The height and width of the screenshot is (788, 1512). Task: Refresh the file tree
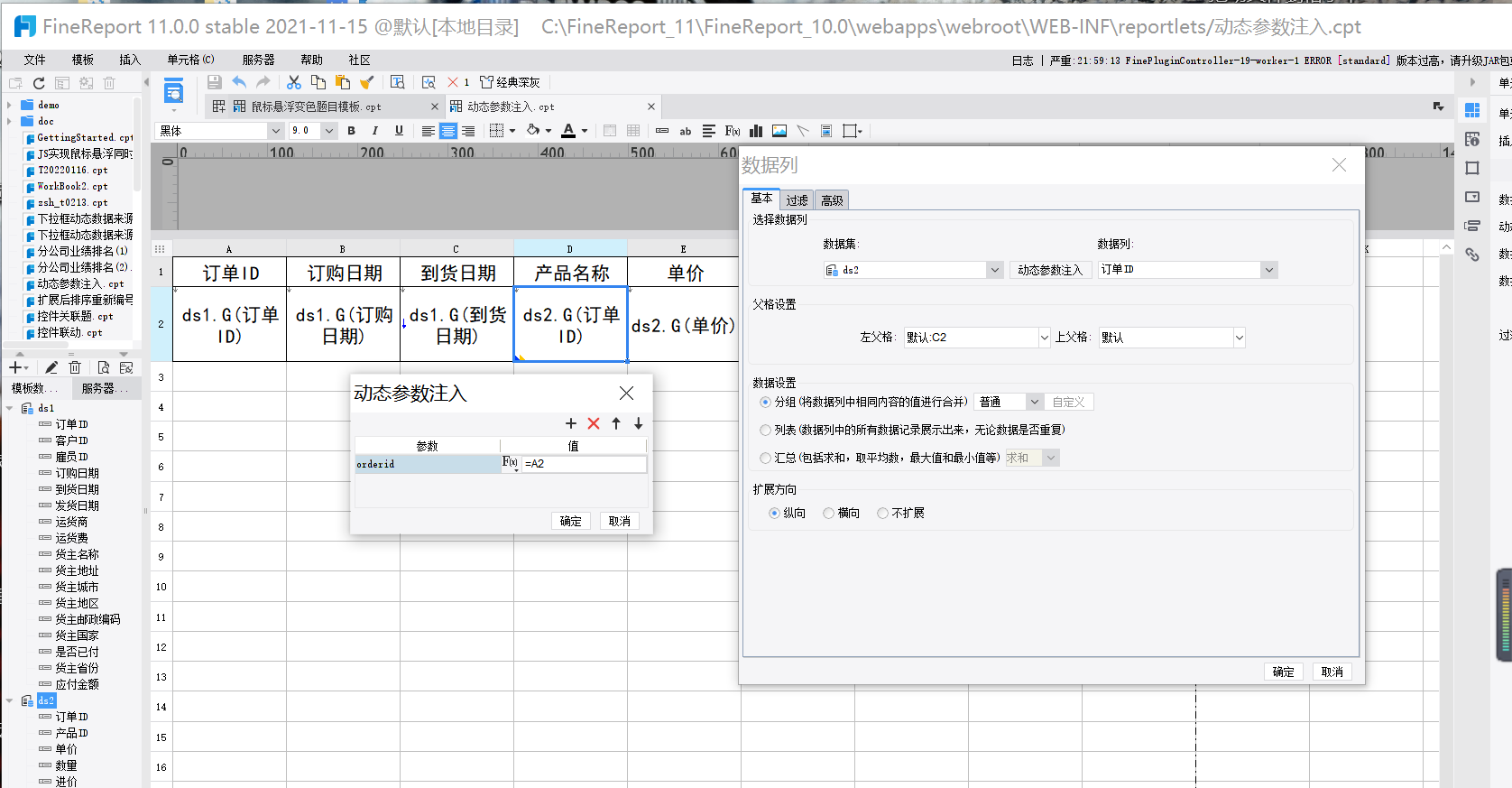tap(39, 83)
